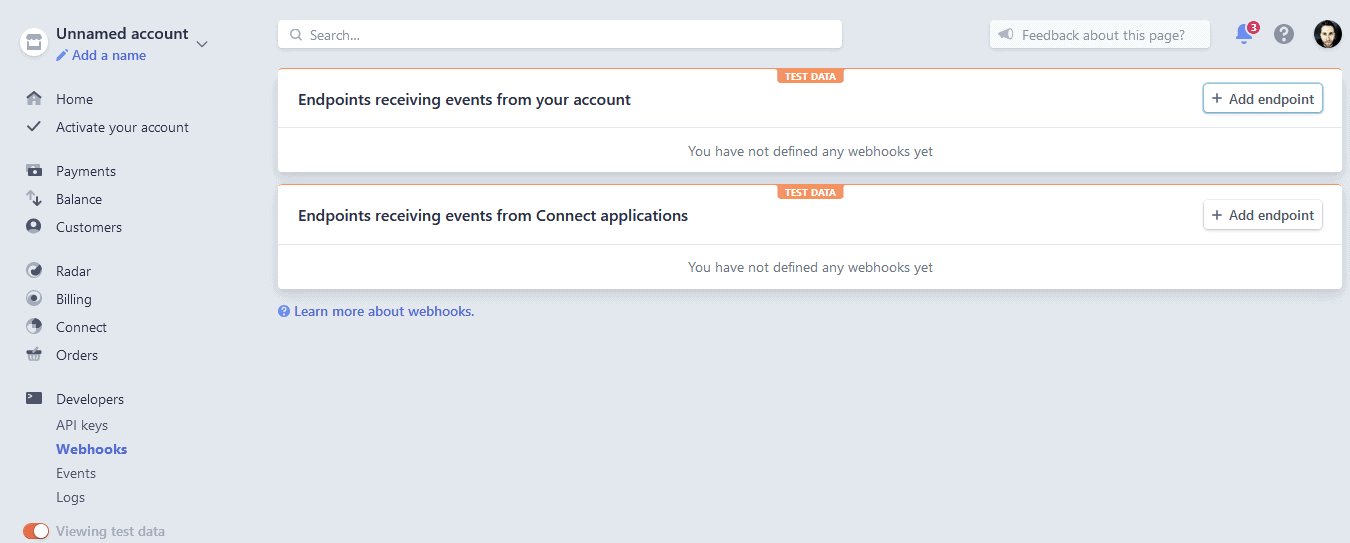Expand the Unnamed account dropdown chevron
Image resolution: width=1350 pixels, height=543 pixels.
[202, 44]
